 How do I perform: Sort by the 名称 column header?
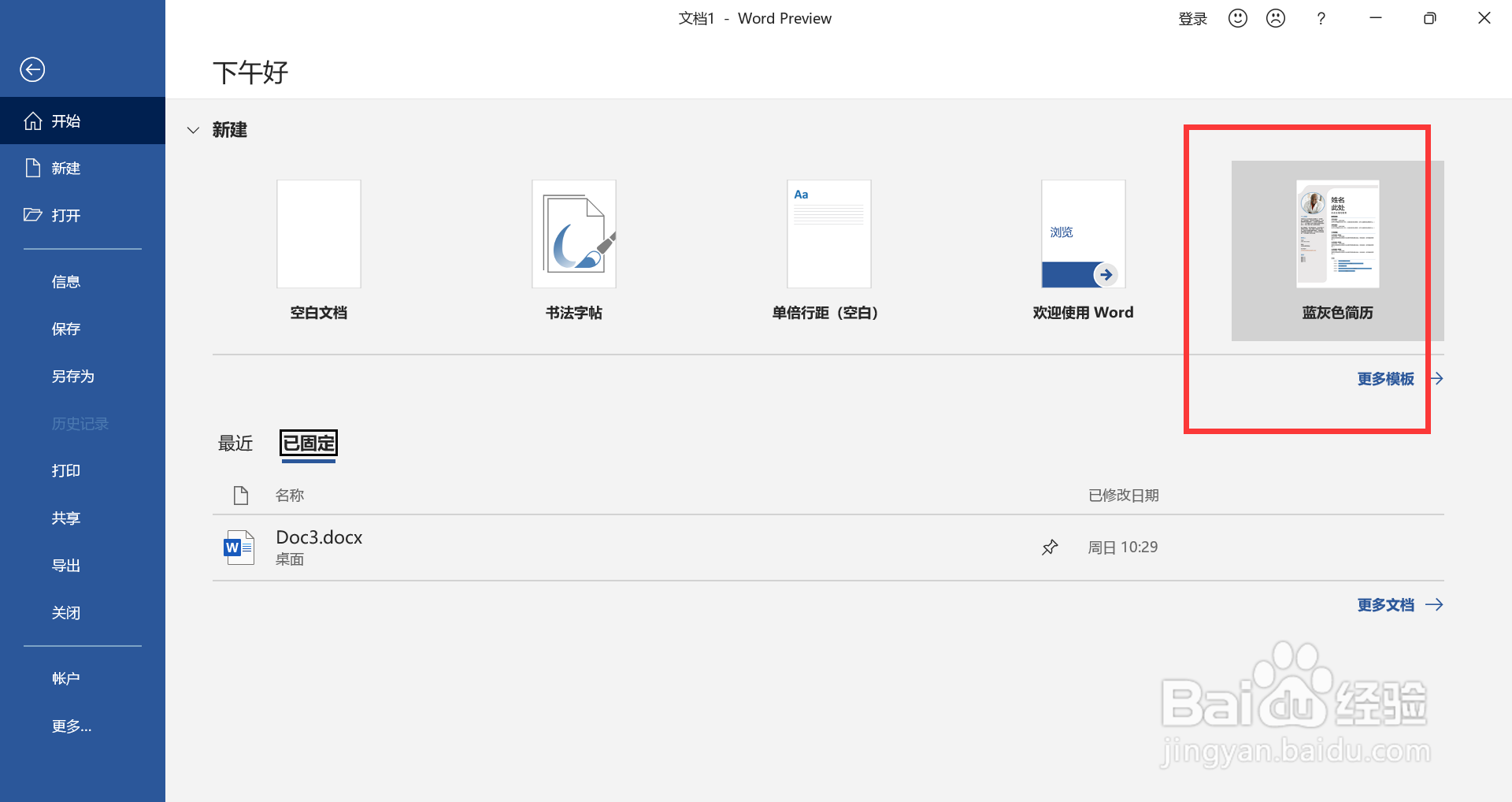click(290, 496)
